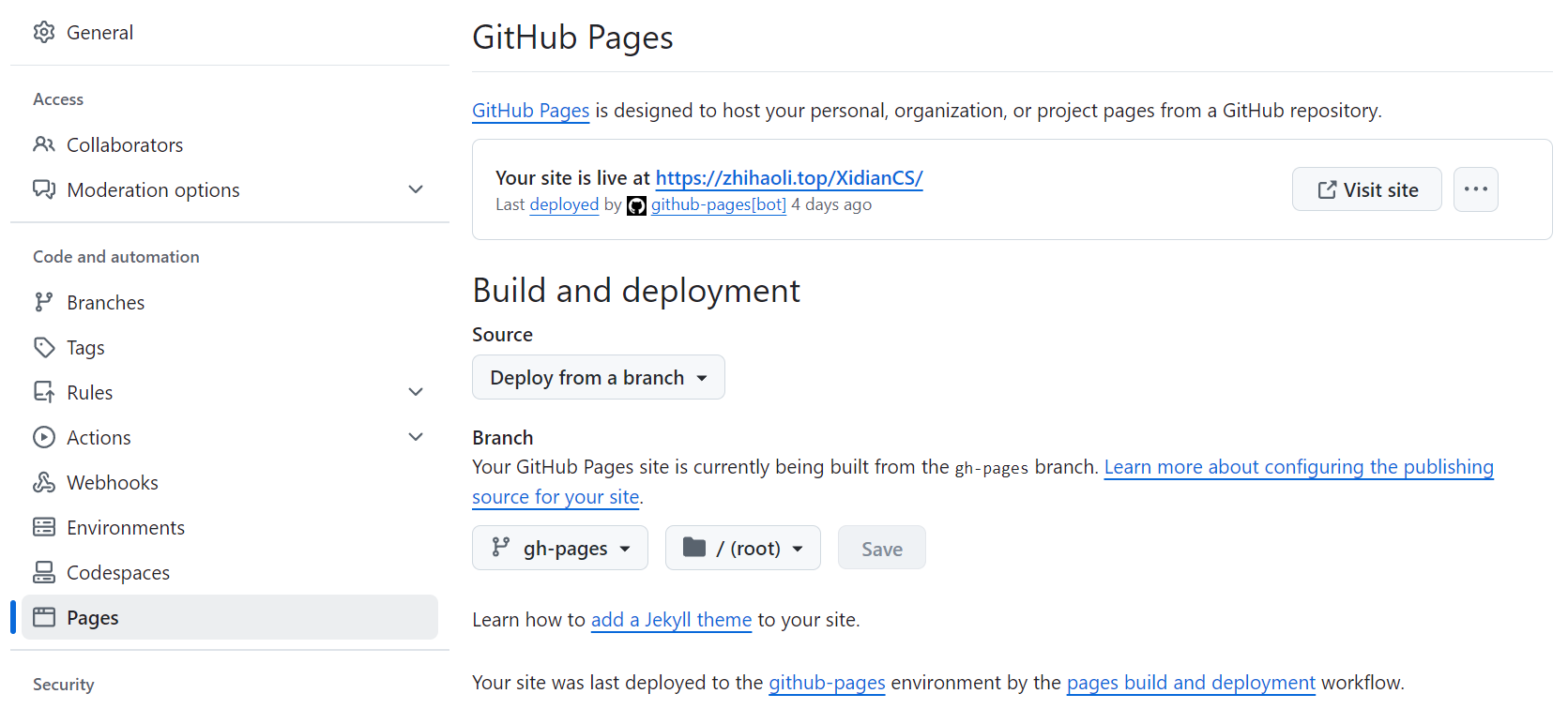1568x709 pixels.
Task: Click the Pages browser icon in sidebar
Action: [x=44, y=617]
